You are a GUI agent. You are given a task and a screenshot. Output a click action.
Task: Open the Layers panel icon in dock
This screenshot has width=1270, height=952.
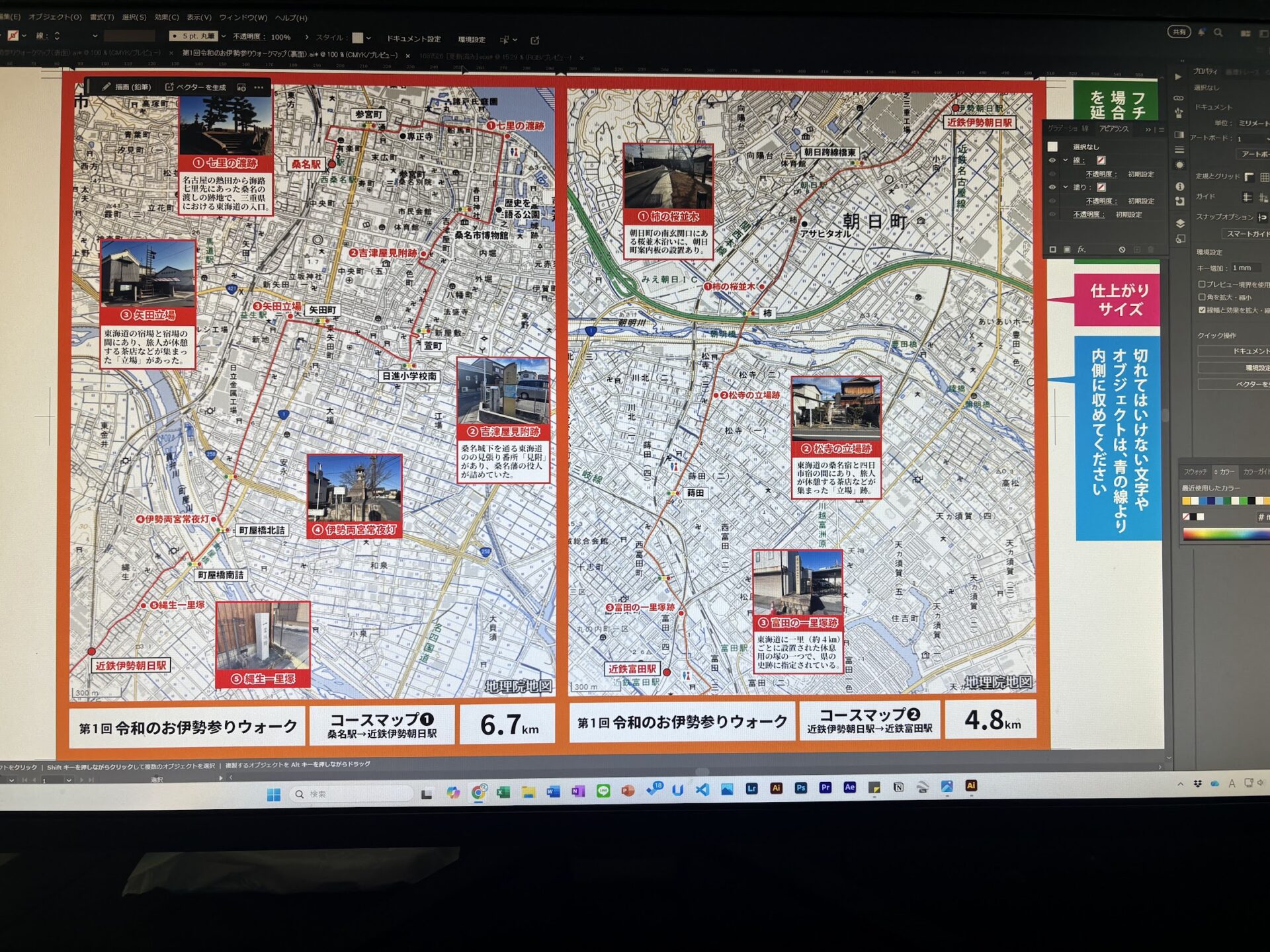[x=1179, y=223]
